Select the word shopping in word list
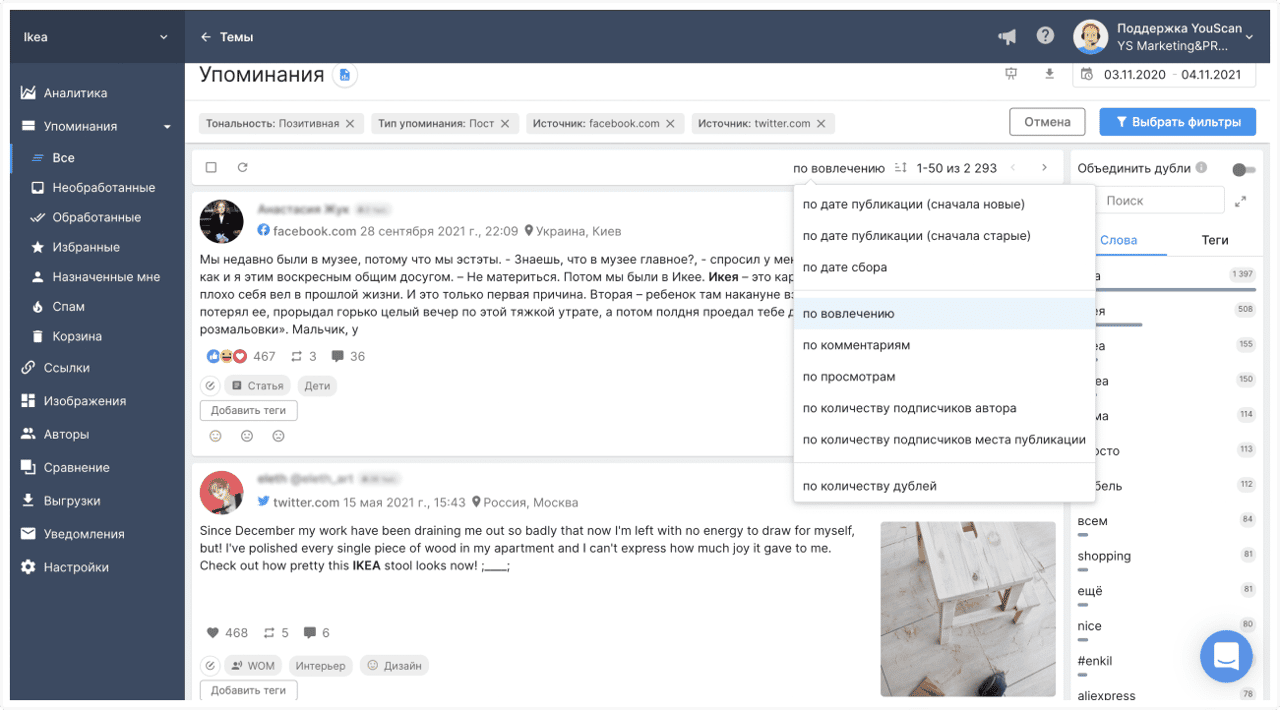The width and height of the screenshot is (1280, 710). [x=1104, y=556]
